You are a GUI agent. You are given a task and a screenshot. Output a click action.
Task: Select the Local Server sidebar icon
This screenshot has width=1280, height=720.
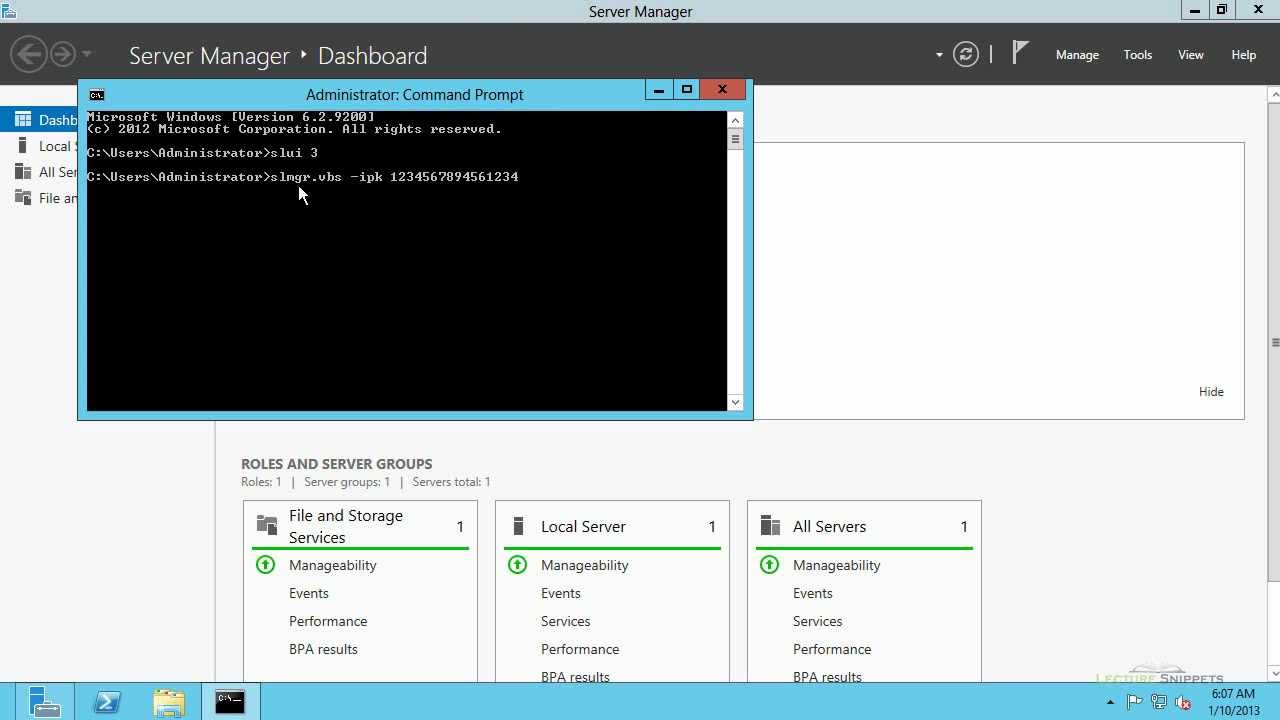[23, 146]
